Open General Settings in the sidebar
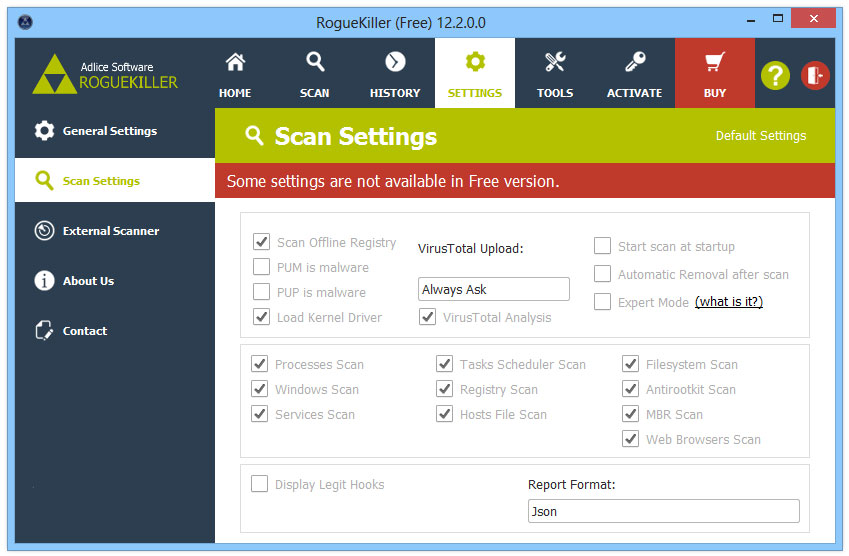The image size is (849, 556). click(115, 130)
